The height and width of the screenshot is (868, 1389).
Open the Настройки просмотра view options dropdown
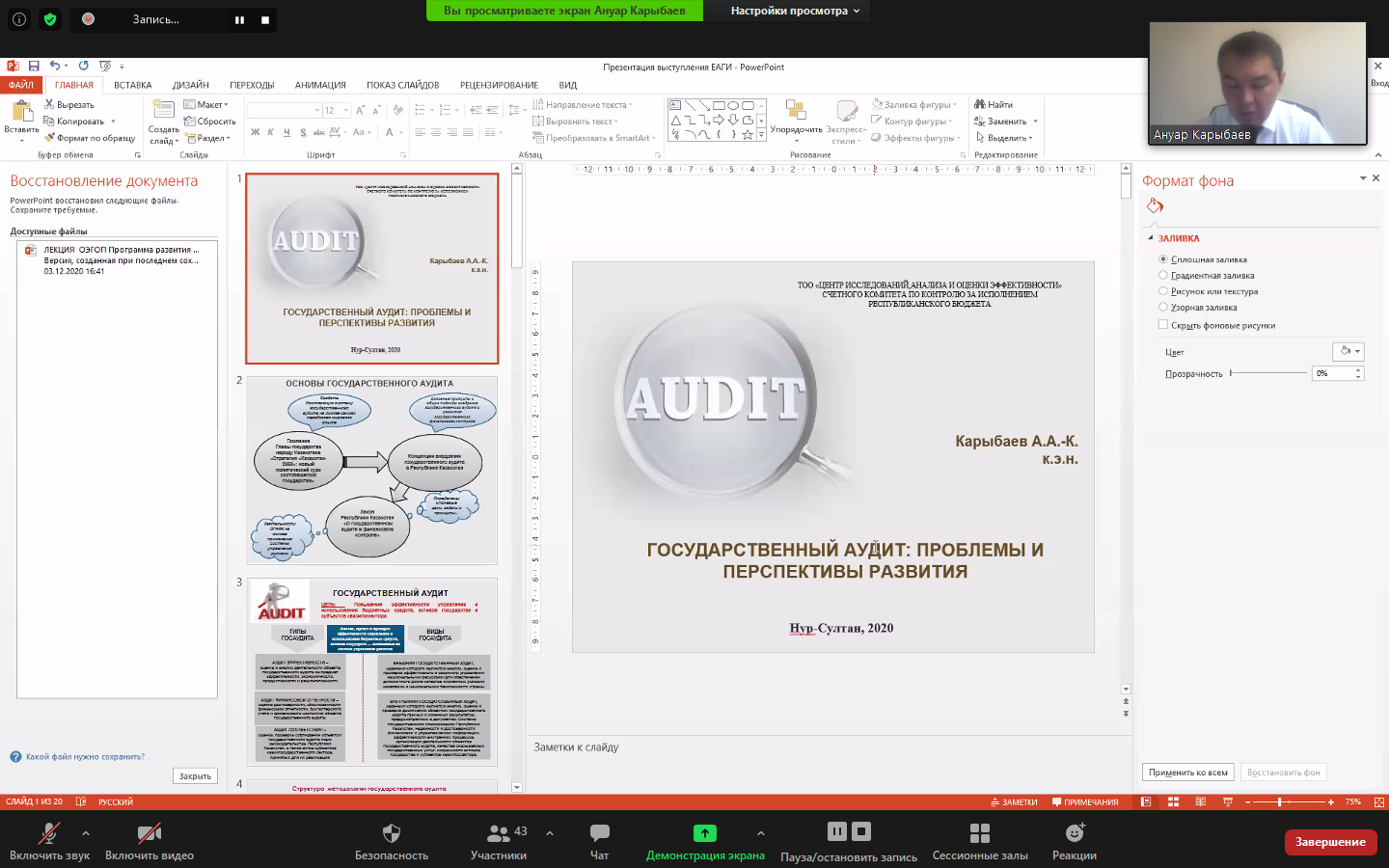click(x=795, y=11)
